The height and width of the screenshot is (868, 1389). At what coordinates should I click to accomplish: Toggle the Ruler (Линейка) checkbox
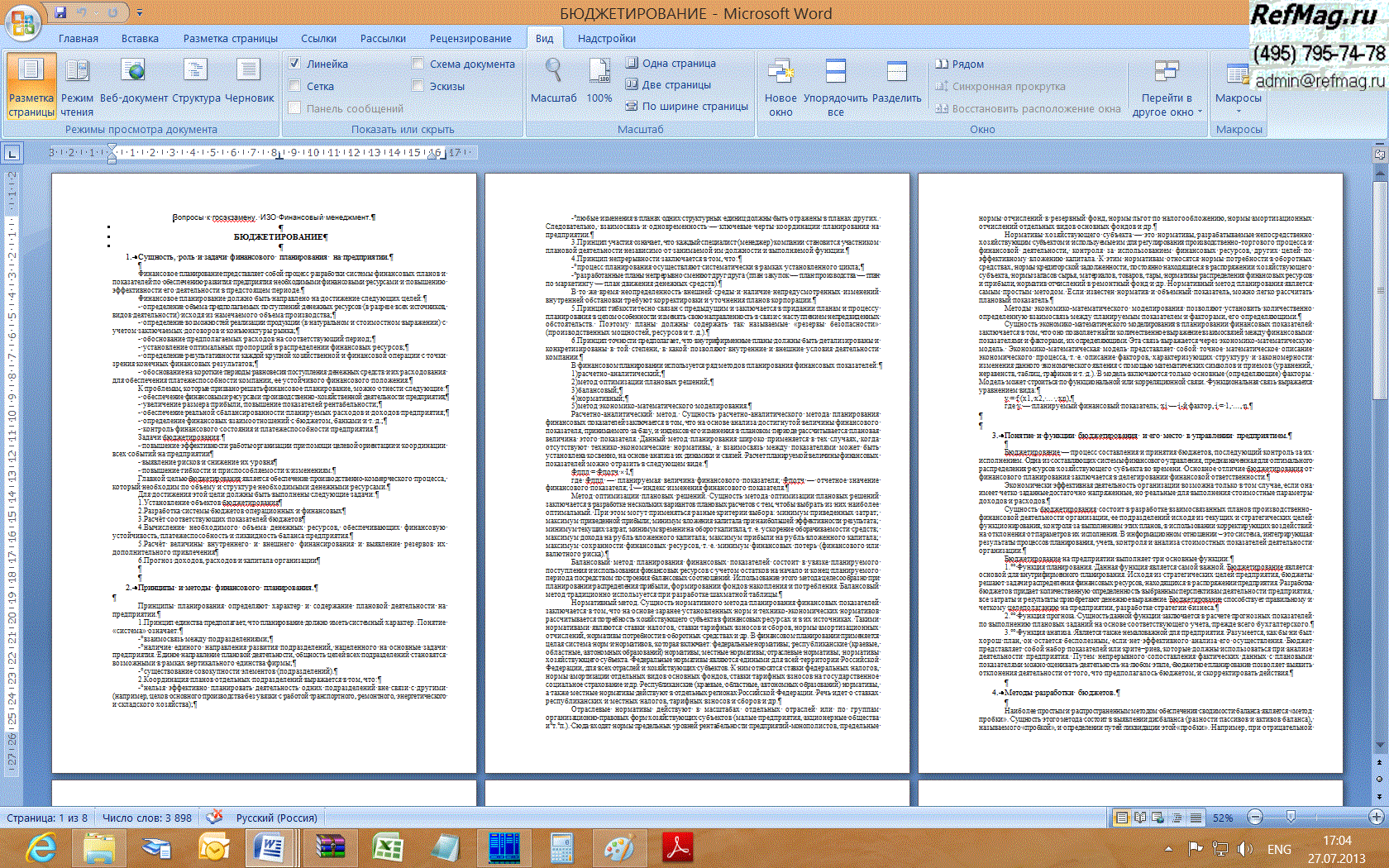(x=294, y=64)
